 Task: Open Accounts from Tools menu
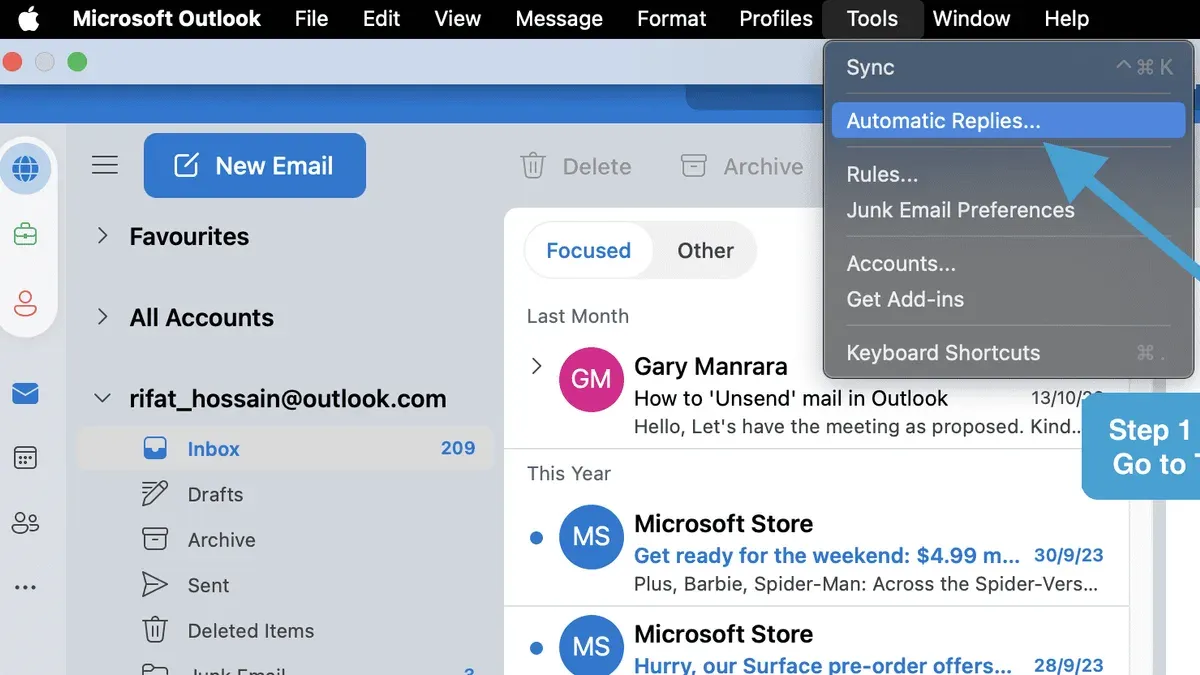[1009, 264]
